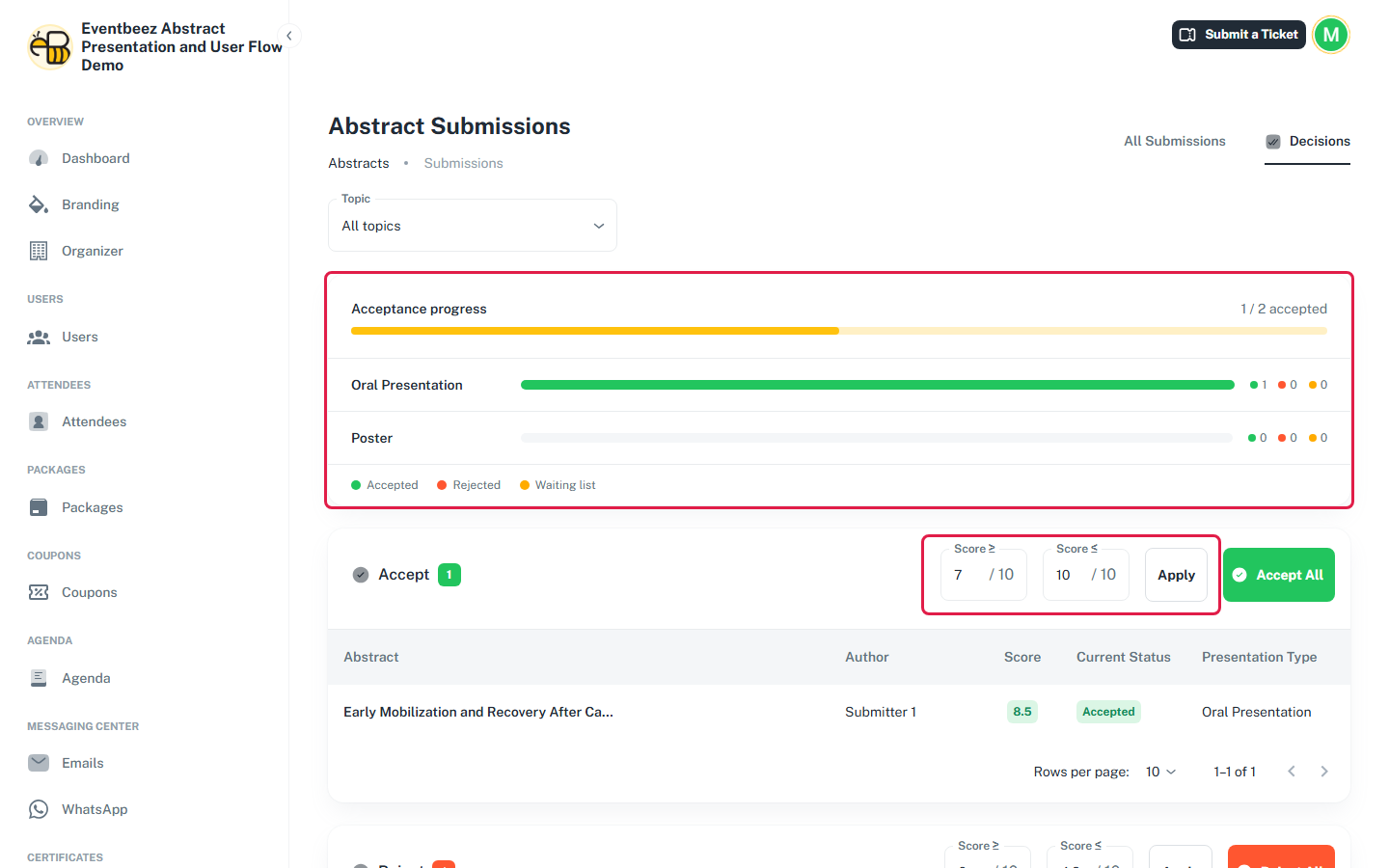Click the Current Status column header
The width and height of the screenshot is (1389, 868).
click(x=1124, y=657)
